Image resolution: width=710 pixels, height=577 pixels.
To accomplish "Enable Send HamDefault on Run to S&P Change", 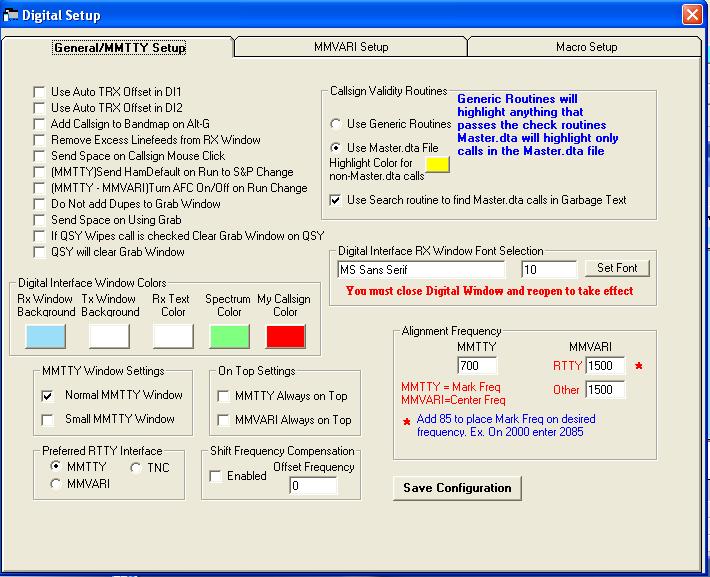I will [x=39, y=172].
